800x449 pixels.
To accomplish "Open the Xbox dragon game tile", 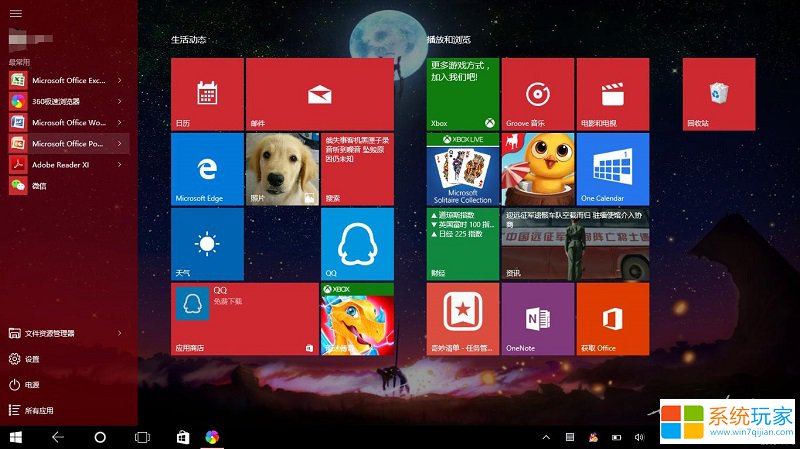I will pos(357,319).
